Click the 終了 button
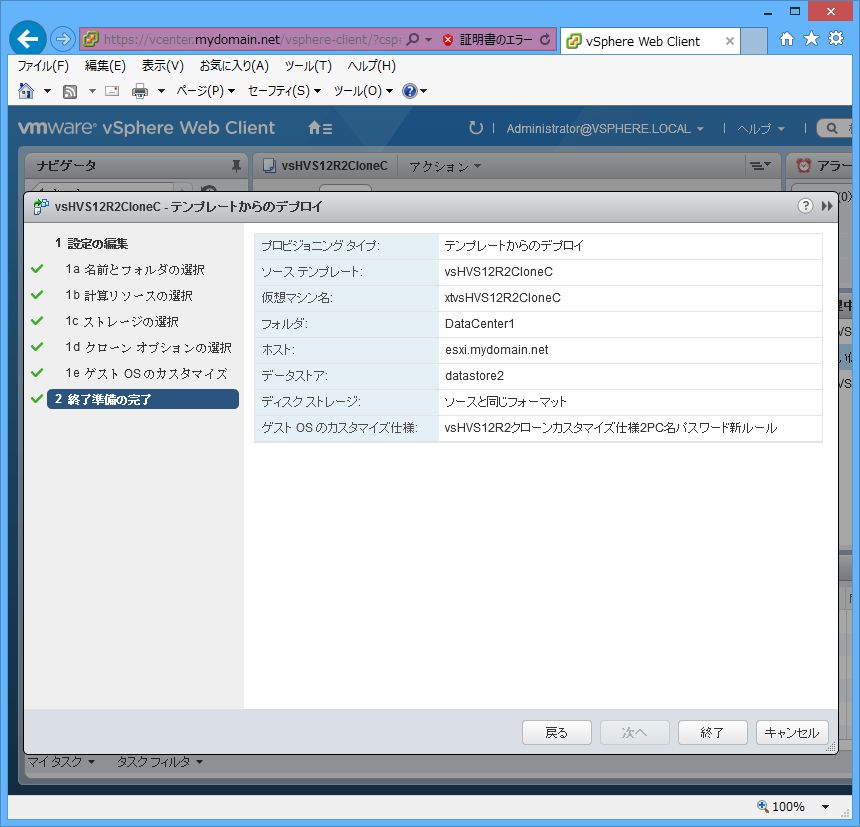 pyautogui.click(x=712, y=732)
